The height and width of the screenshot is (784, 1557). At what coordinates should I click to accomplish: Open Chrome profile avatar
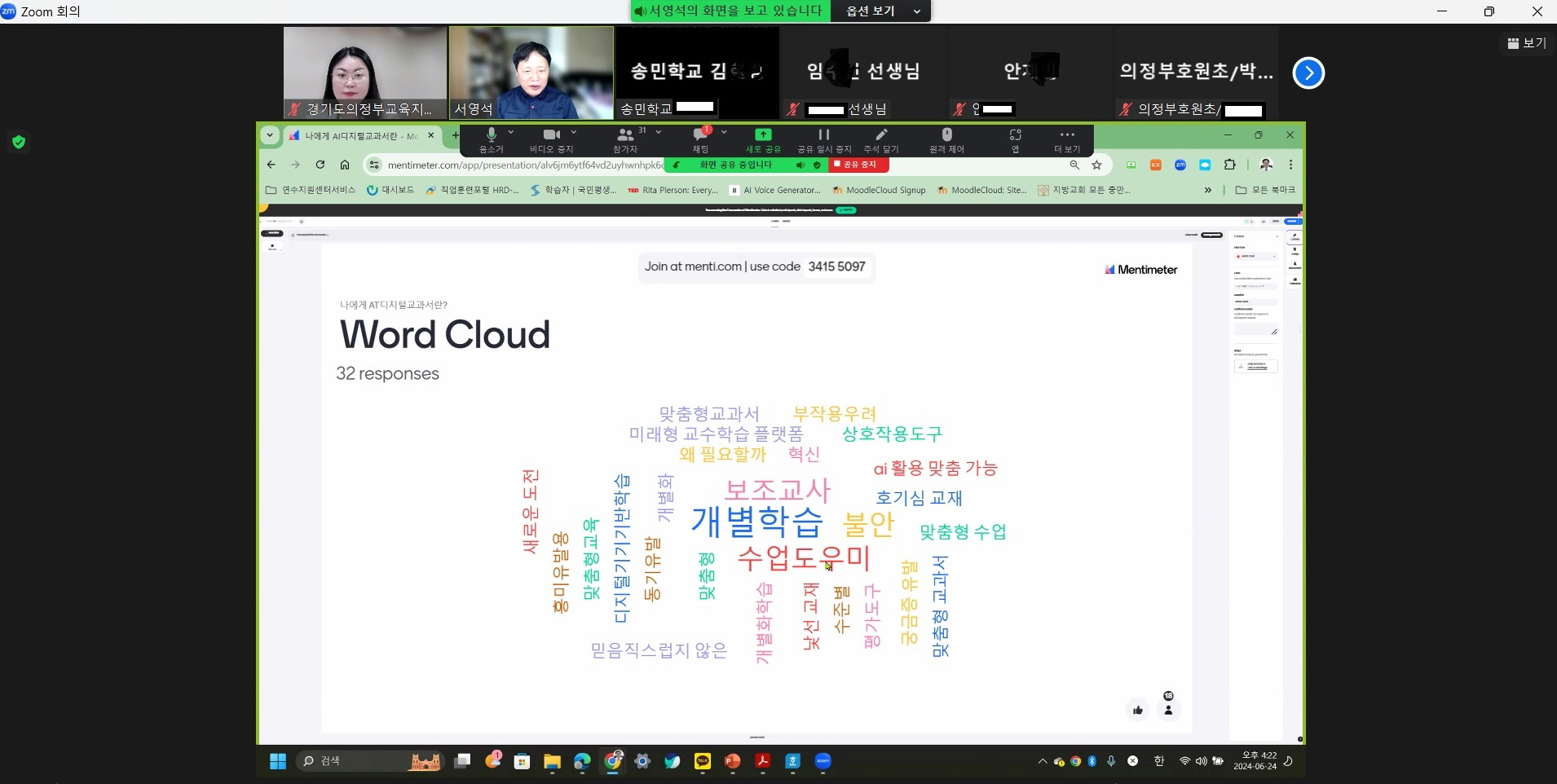pyautogui.click(x=1266, y=165)
